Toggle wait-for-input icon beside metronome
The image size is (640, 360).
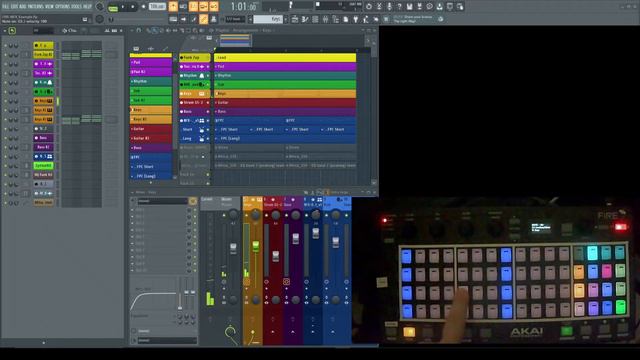point(183,6)
